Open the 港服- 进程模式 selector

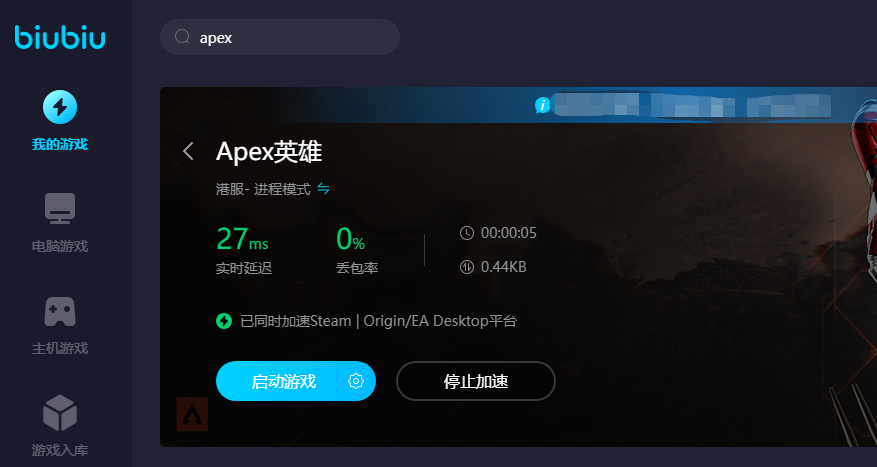tap(262, 188)
